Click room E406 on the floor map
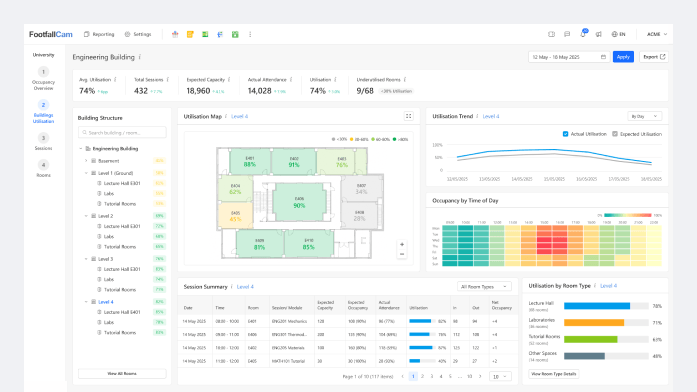Screen dimensions: 697x392 (x=299, y=202)
